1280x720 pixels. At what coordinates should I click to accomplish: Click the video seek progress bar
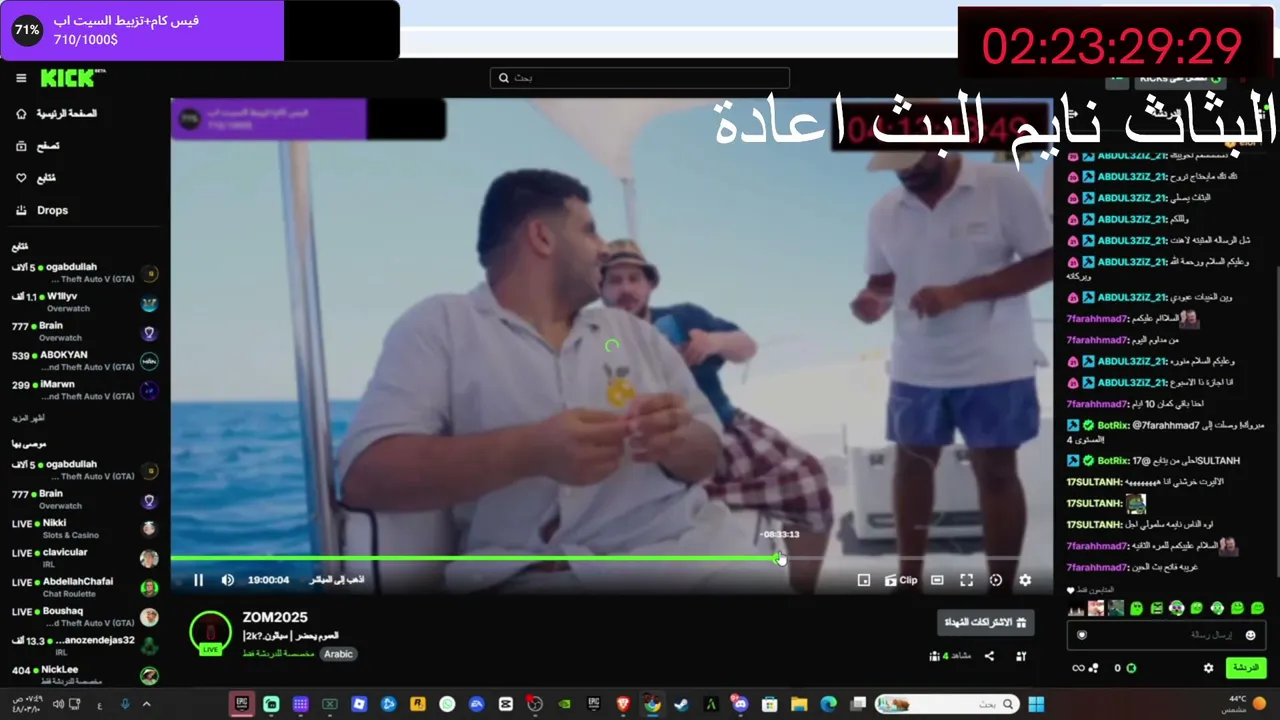click(610, 557)
